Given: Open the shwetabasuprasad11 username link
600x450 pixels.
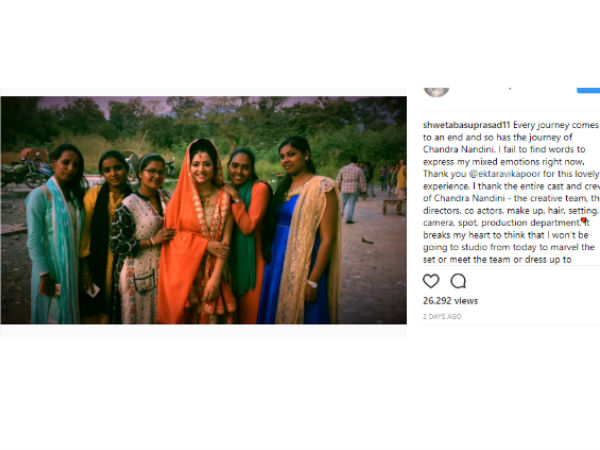Looking at the screenshot, I should tap(467, 125).
